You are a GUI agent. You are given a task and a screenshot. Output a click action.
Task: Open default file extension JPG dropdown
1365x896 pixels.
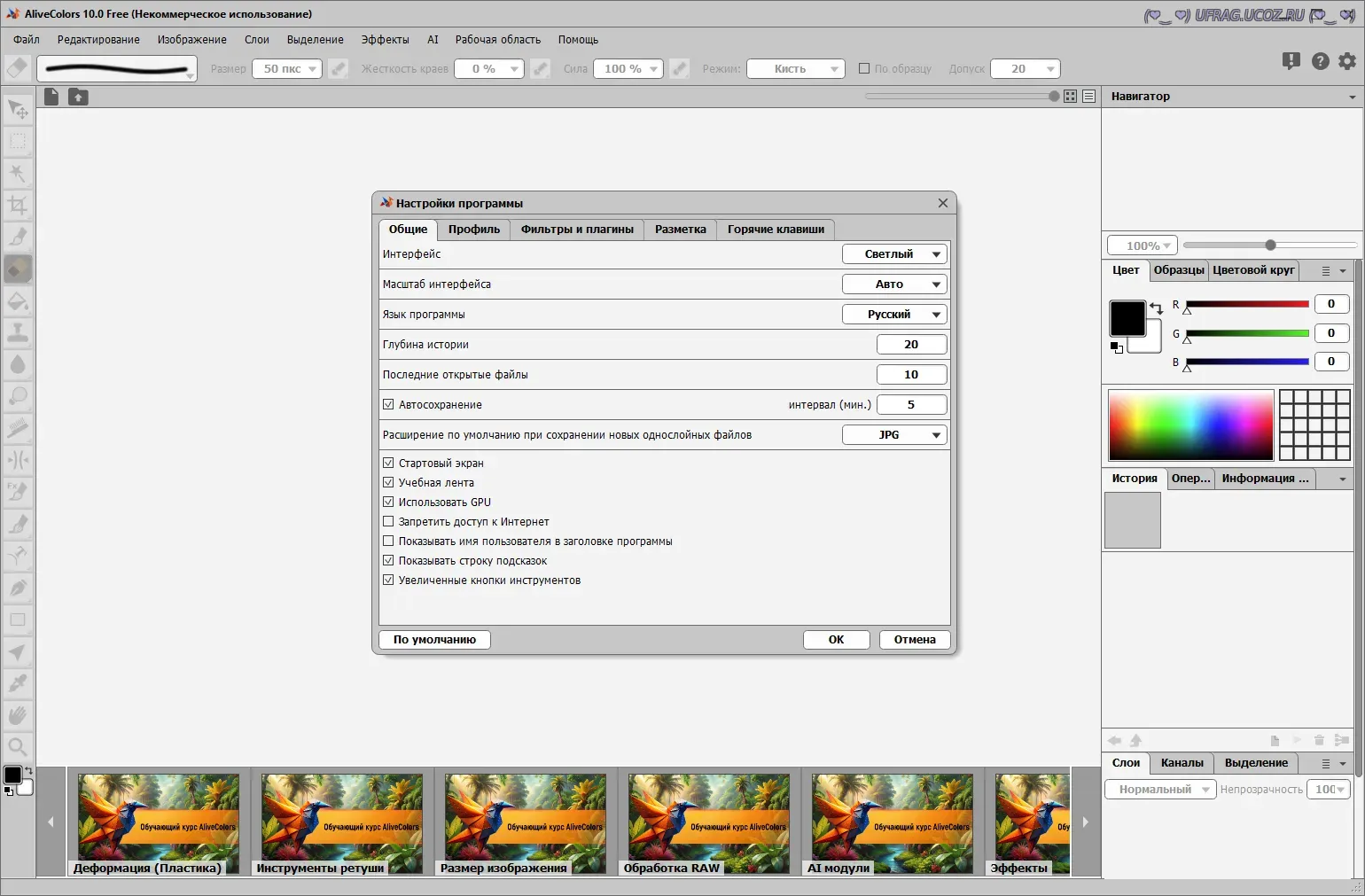pos(893,435)
